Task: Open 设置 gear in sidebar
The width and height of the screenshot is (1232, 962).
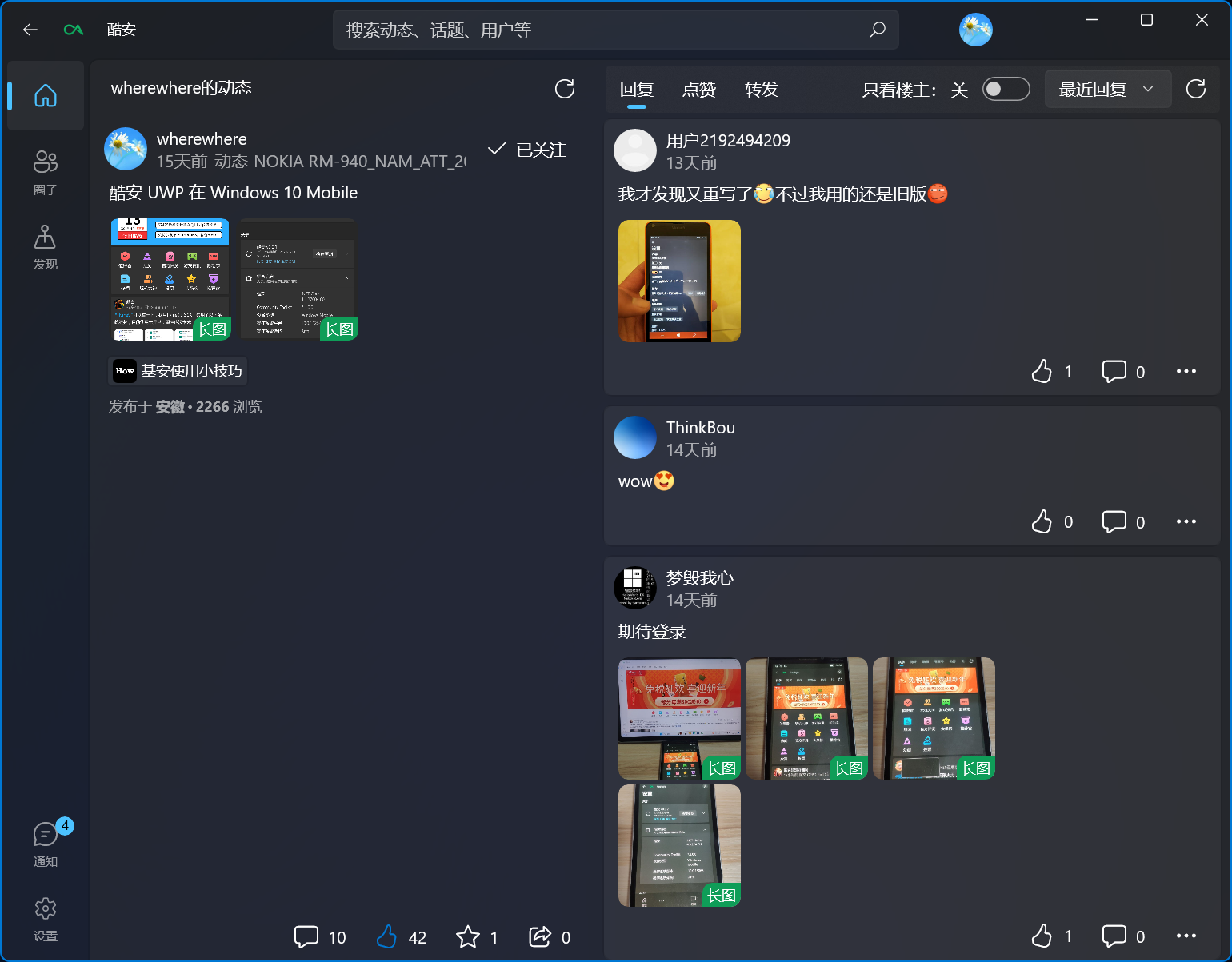Action: pos(46,919)
